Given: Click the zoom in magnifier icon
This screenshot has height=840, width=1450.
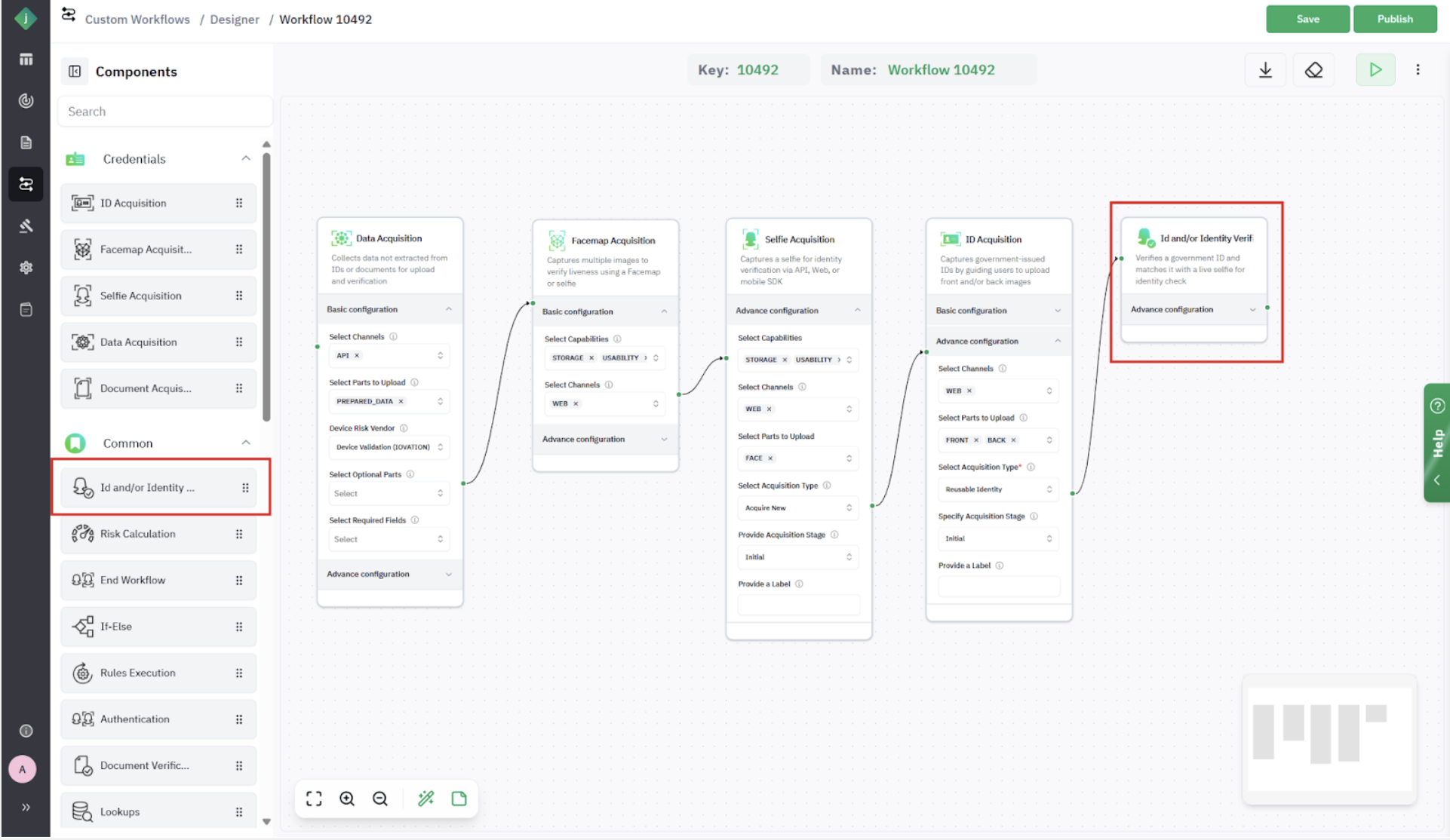Looking at the screenshot, I should point(347,799).
